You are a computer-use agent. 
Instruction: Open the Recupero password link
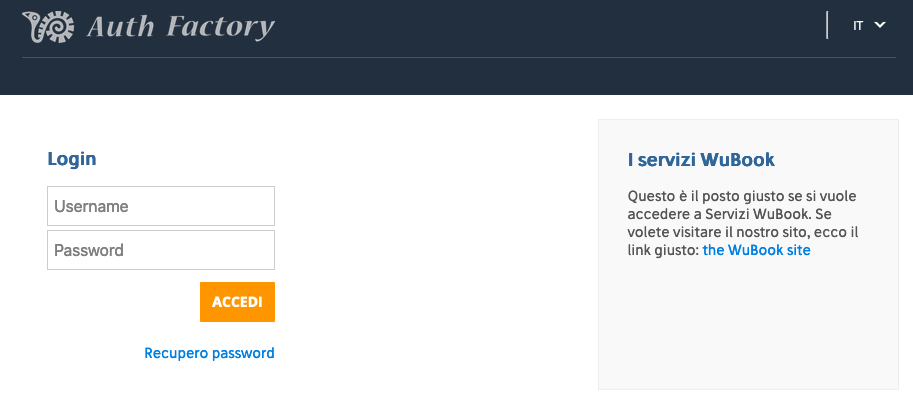(209, 353)
